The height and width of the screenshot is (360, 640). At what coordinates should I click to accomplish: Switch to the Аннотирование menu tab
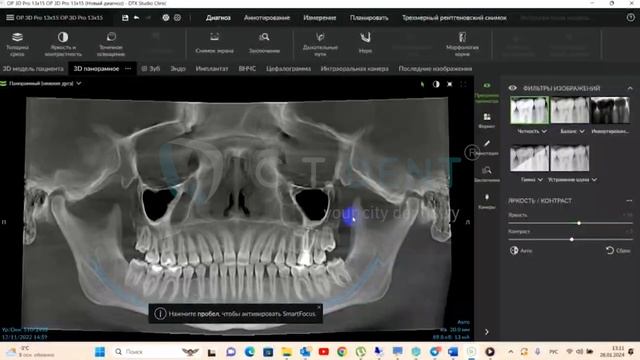(x=267, y=18)
